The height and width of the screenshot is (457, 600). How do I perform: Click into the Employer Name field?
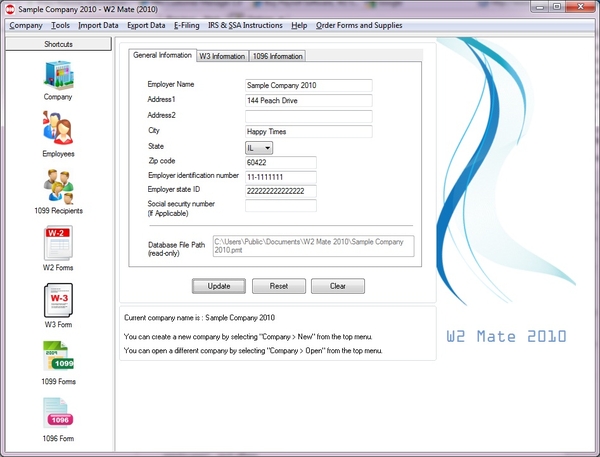point(308,86)
